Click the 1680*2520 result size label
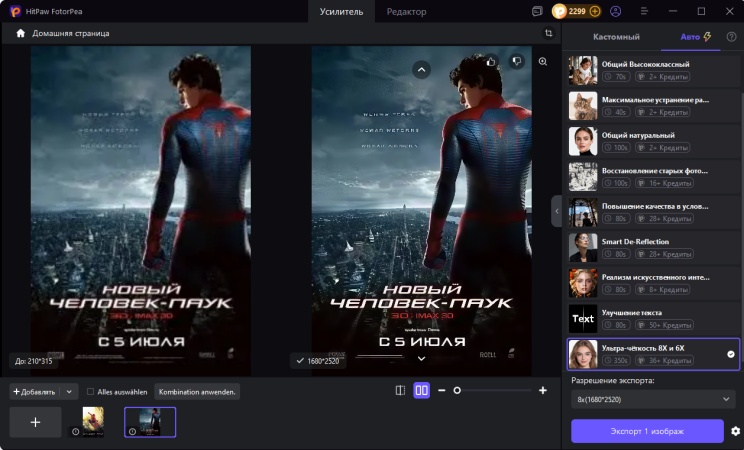 [x=318, y=361]
